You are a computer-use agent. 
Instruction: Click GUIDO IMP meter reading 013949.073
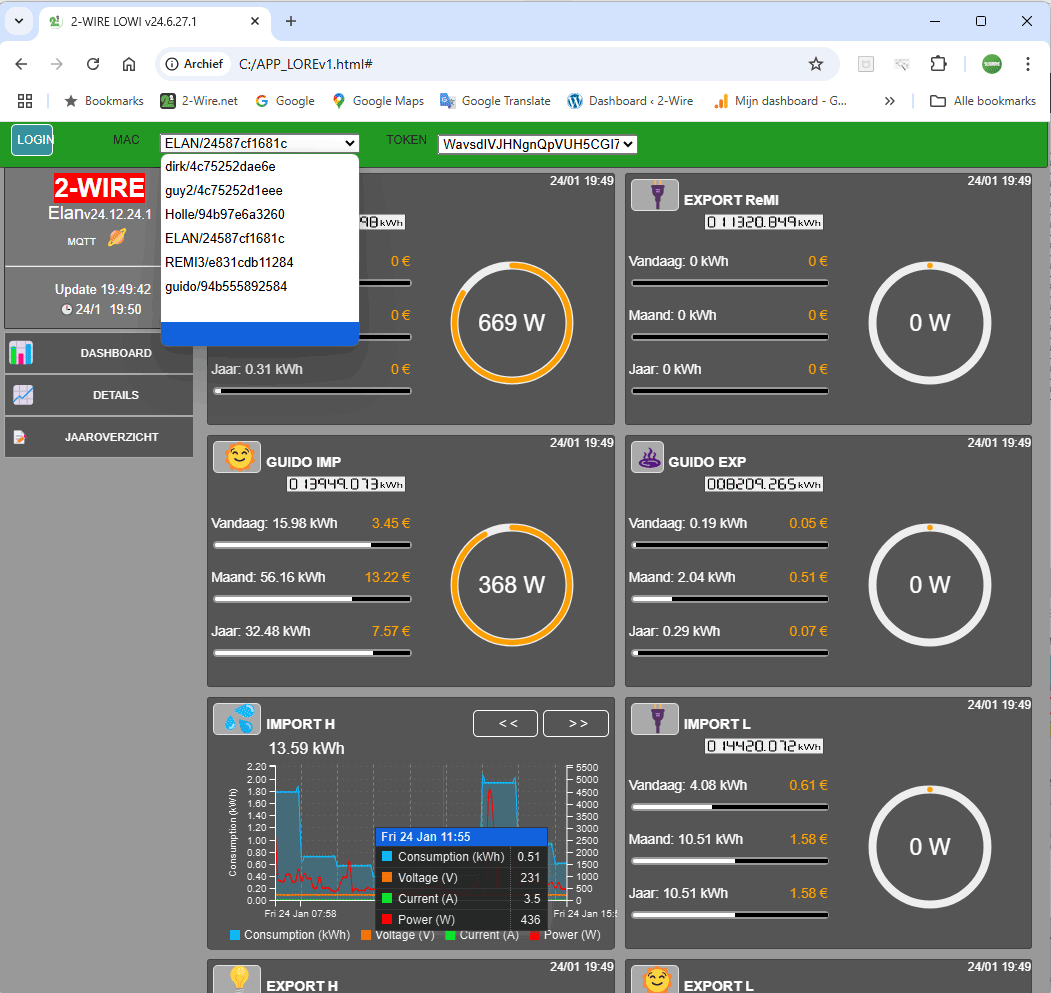point(346,484)
